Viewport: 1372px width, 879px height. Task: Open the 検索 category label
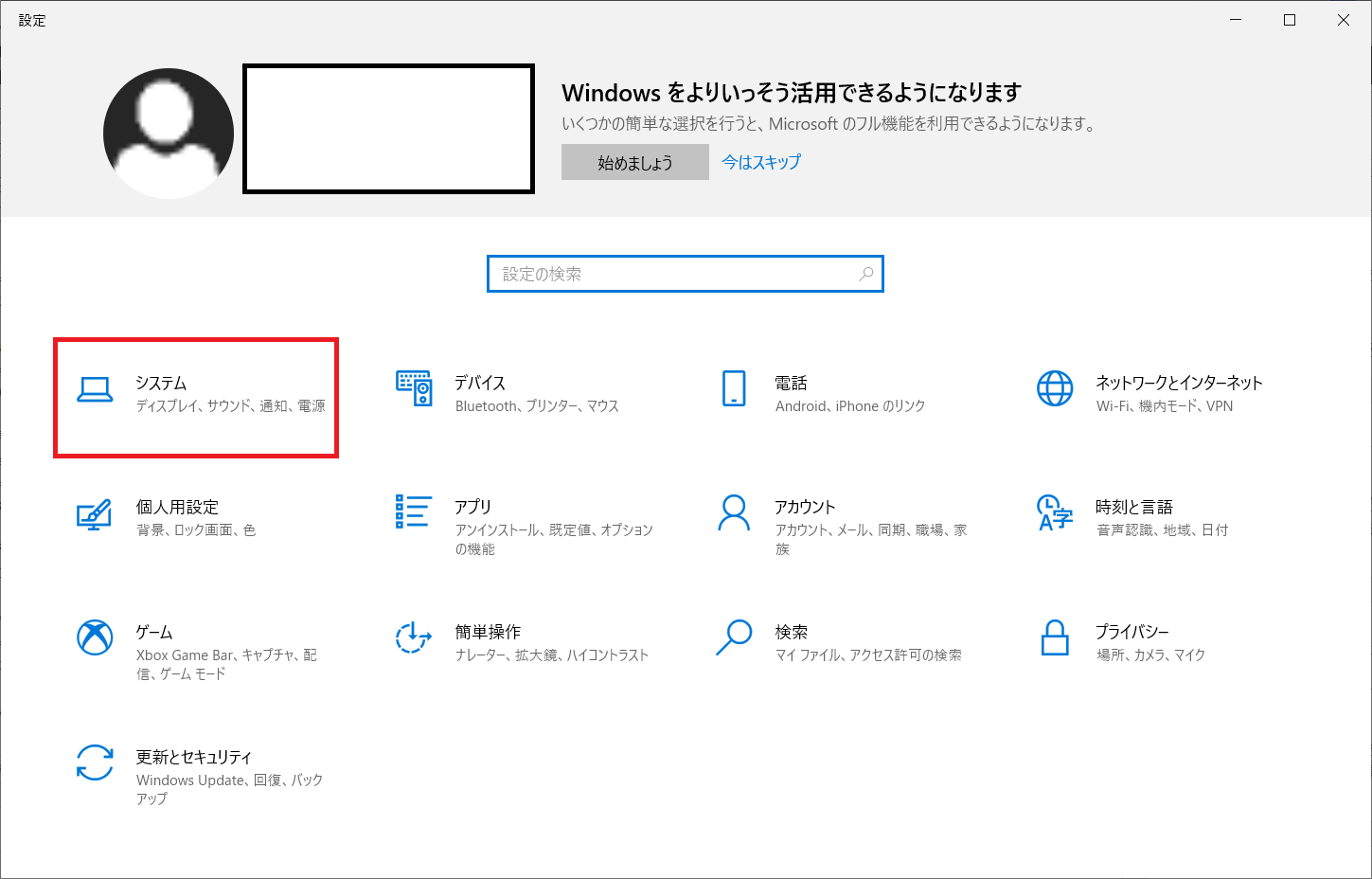coord(792,632)
